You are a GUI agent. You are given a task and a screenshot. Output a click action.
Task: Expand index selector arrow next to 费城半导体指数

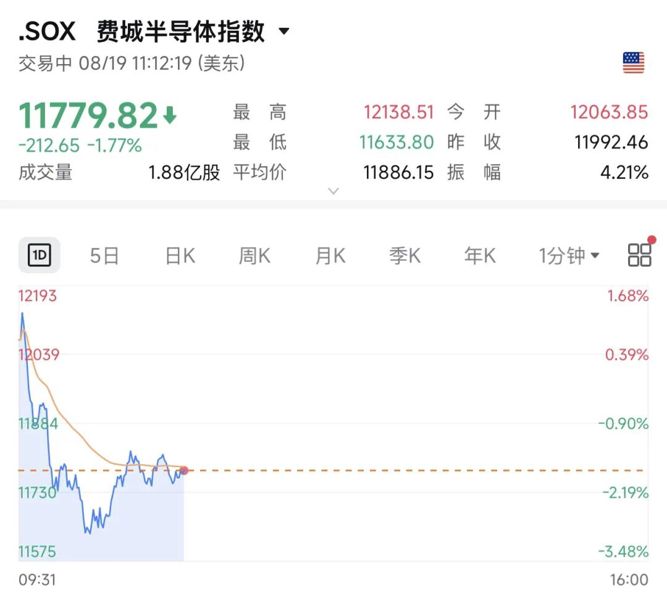284,31
